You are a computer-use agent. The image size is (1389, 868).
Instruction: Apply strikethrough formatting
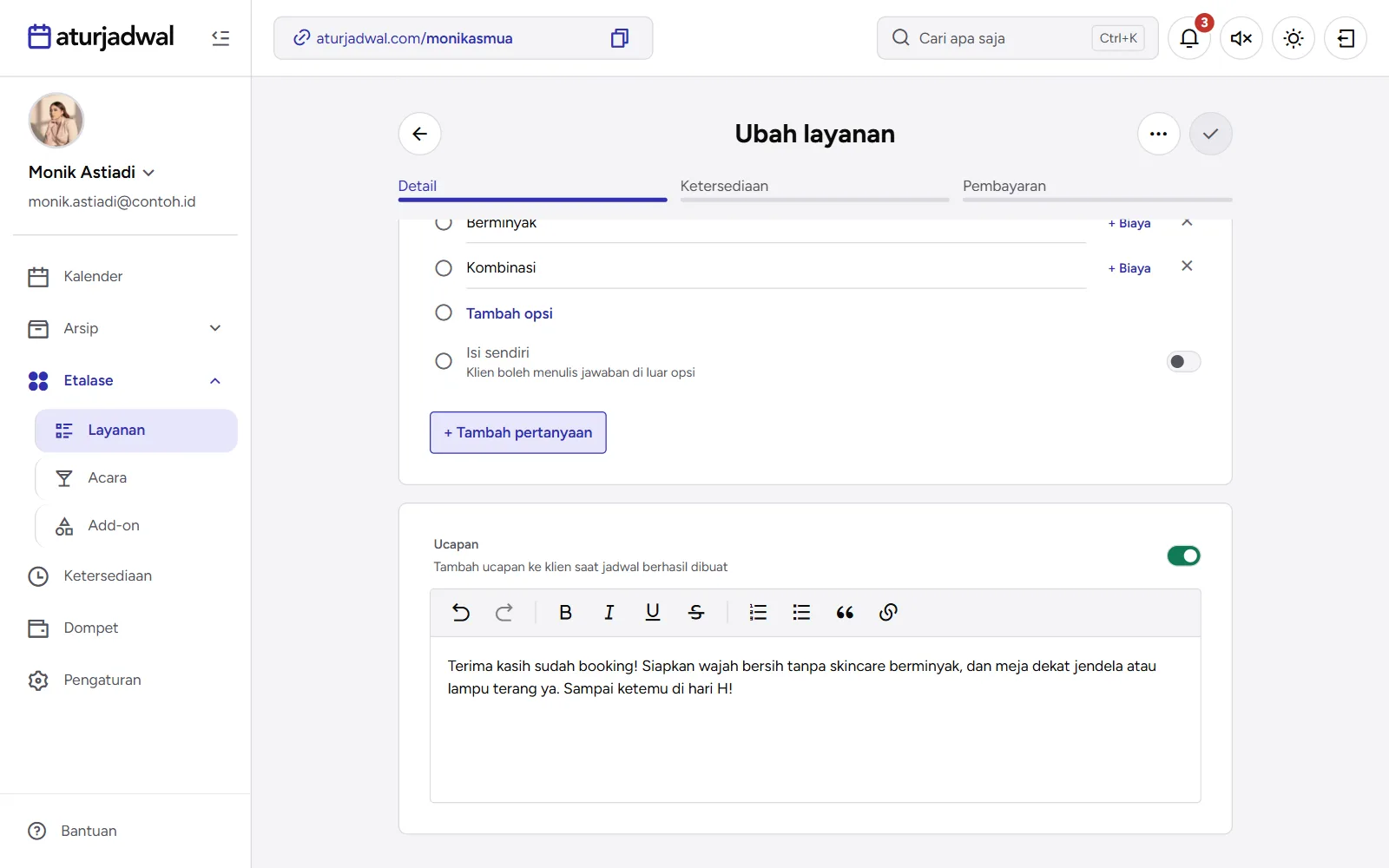click(696, 613)
